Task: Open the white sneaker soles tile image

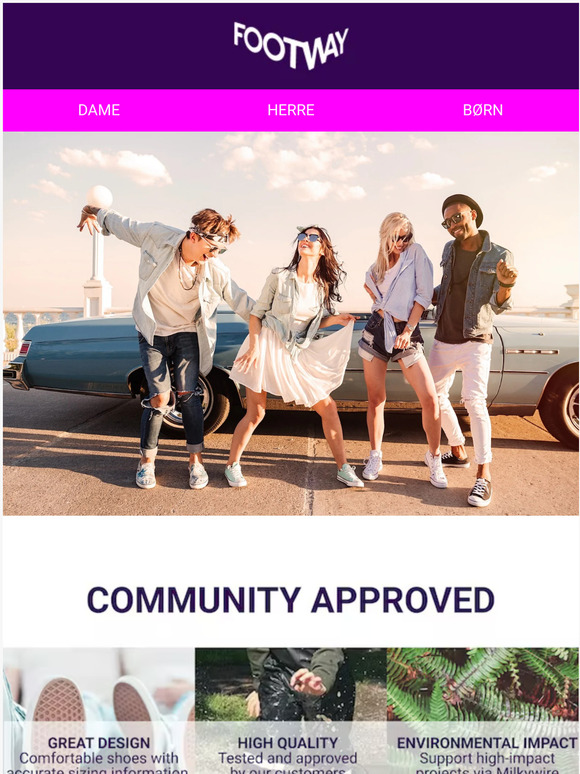Action: pos(99,711)
